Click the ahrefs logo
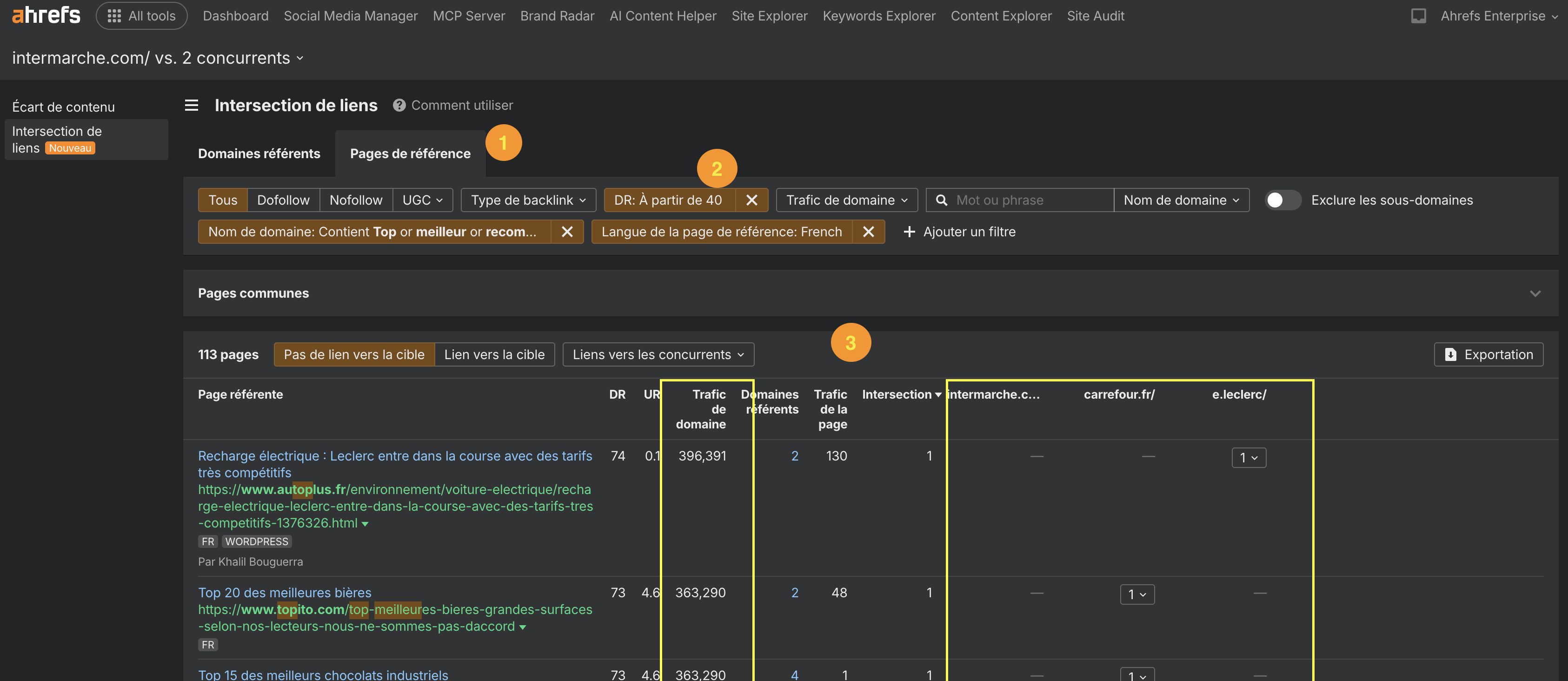This screenshot has width=1568, height=681. pos(46,15)
